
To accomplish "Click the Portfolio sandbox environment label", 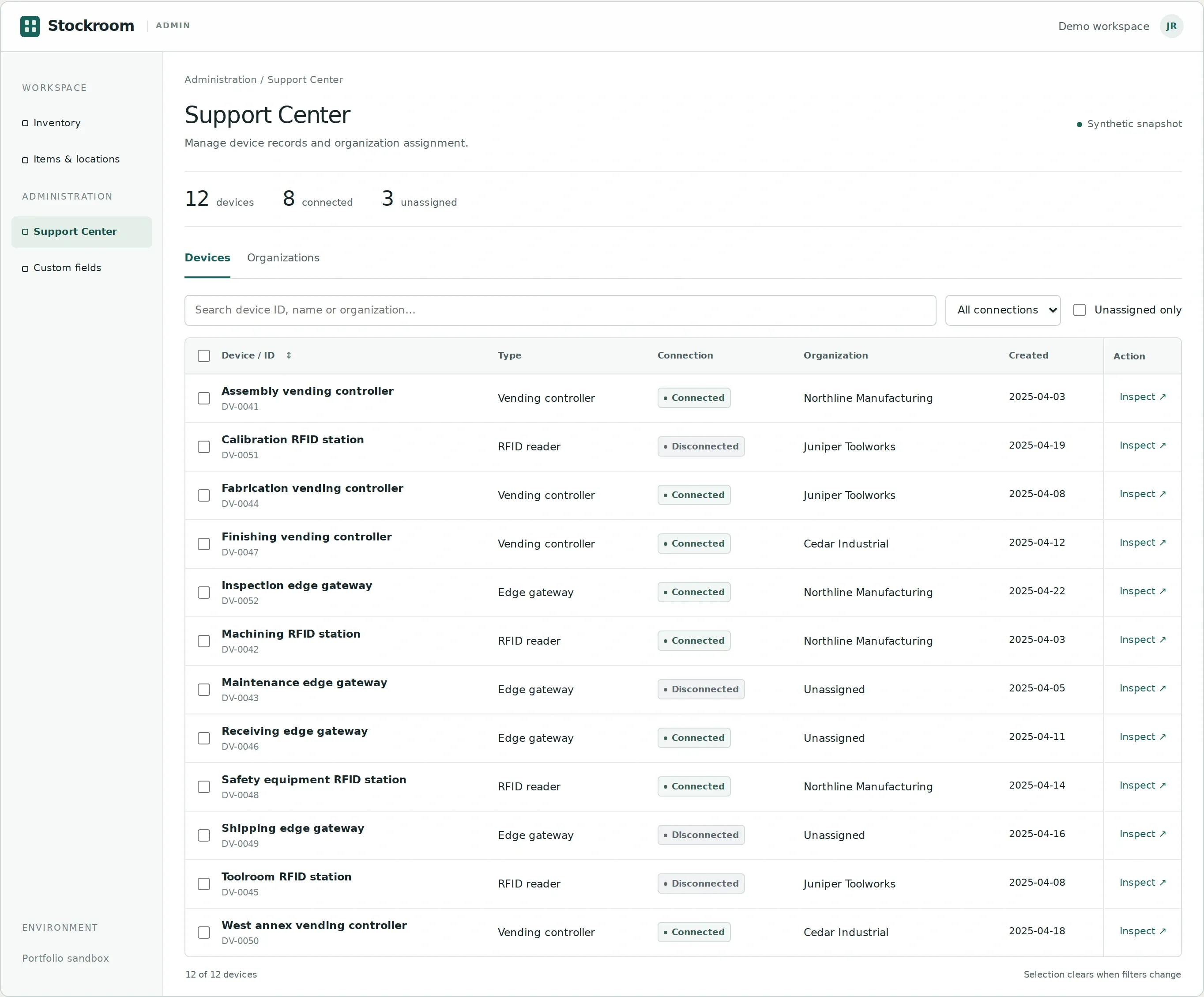I will coord(65,959).
